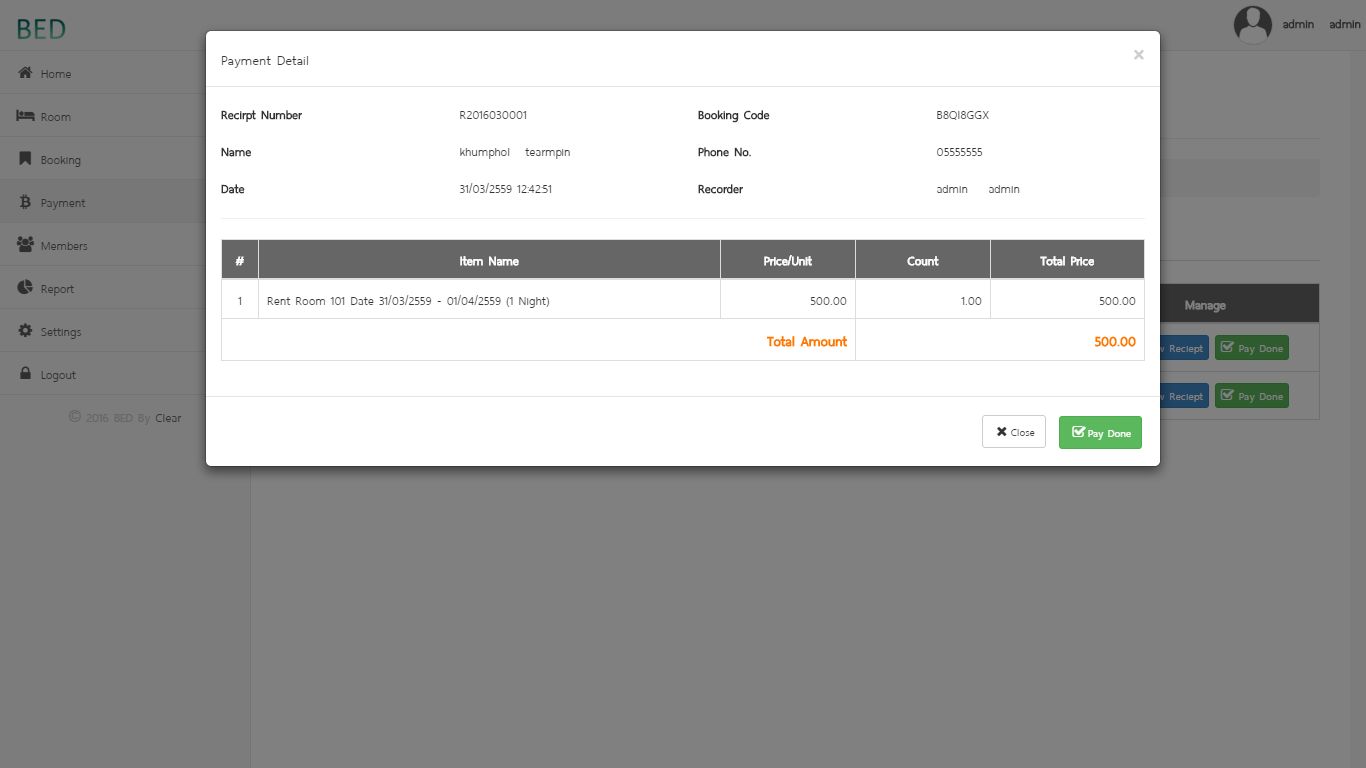Click the Clear link in the footer
Image resolution: width=1366 pixels, height=768 pixels.
pos(168,418)
